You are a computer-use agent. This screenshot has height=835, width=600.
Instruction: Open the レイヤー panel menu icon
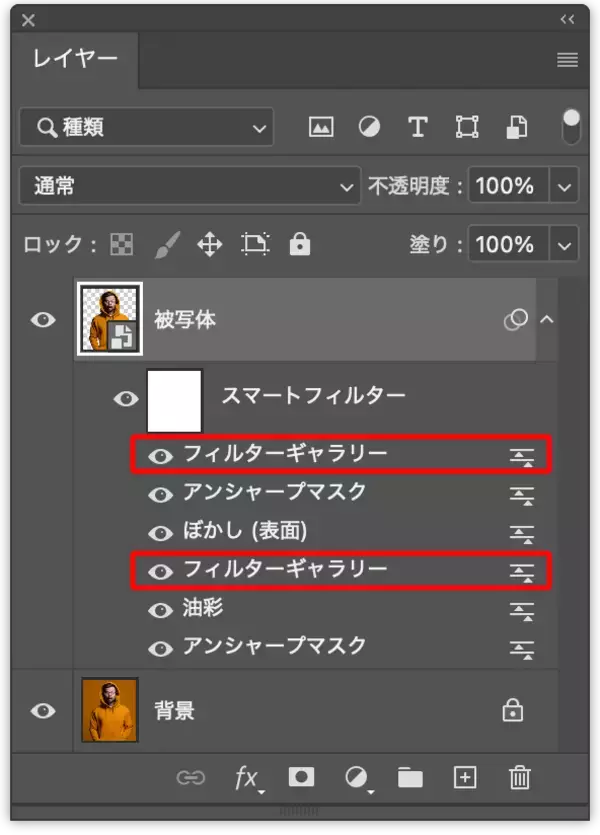pos(568,60)
